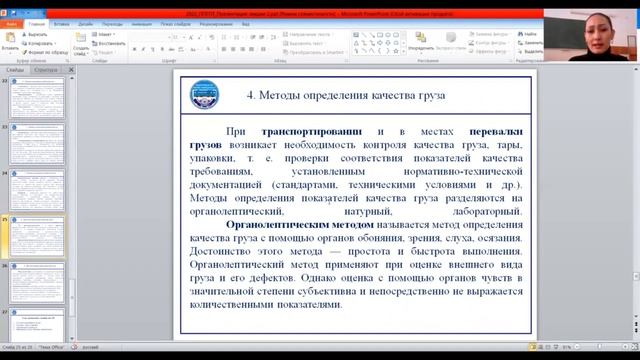Viewport: 640px width, 360px height.
Task: Switch to the Slide Show (Показ слайдов) tab
Action: click(x=176, y=24)
